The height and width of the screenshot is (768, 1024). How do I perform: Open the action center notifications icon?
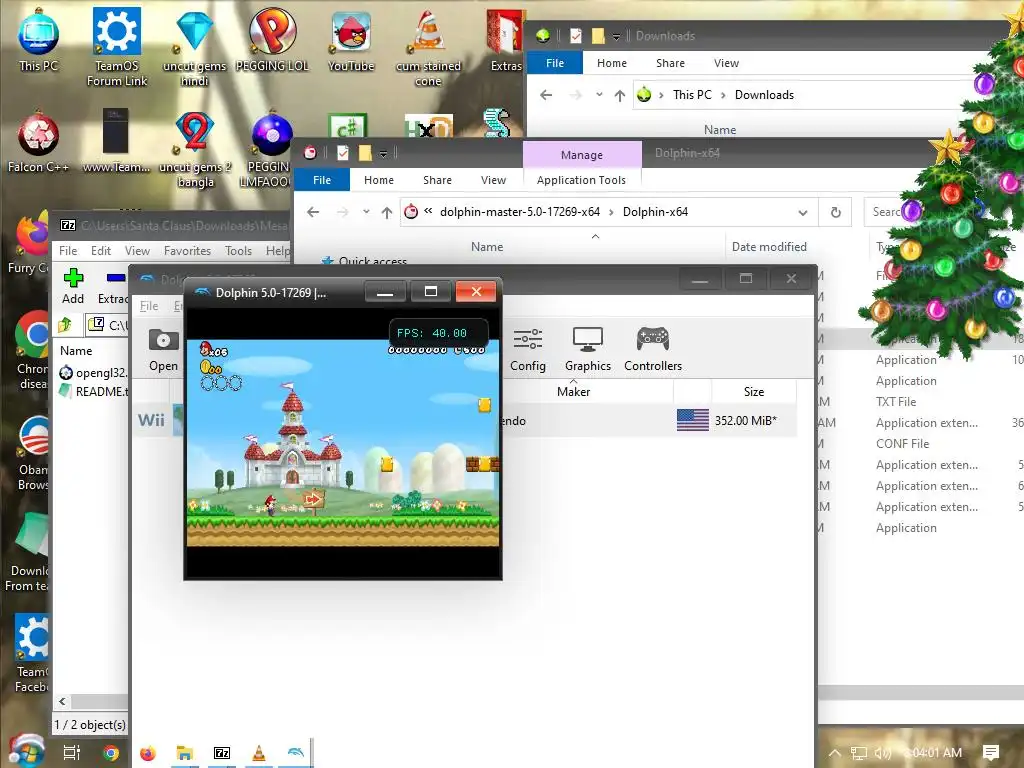click(991, 753)
